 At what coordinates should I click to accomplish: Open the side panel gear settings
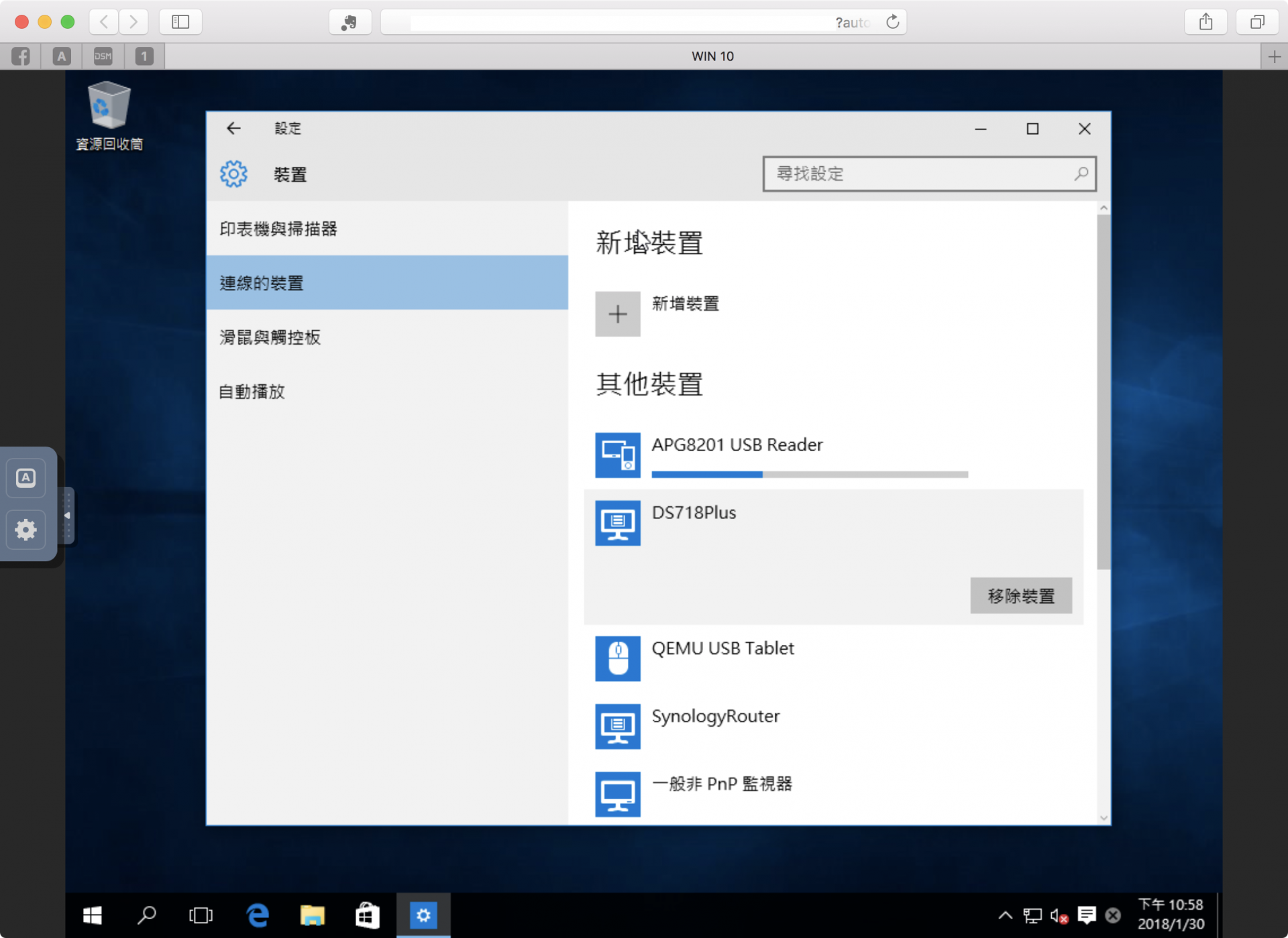pos(26,530)
